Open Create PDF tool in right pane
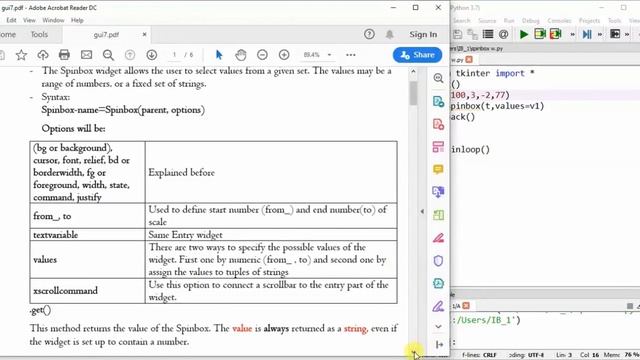Viewport: 640px width, 360px height. [438, 124]
